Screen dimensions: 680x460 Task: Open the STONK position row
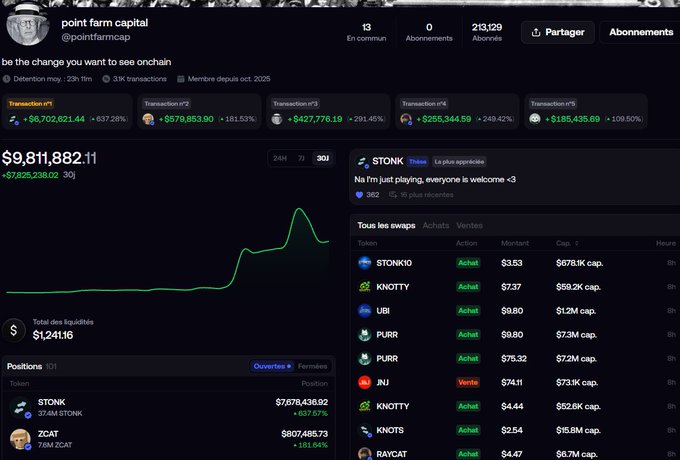[168, 408]
